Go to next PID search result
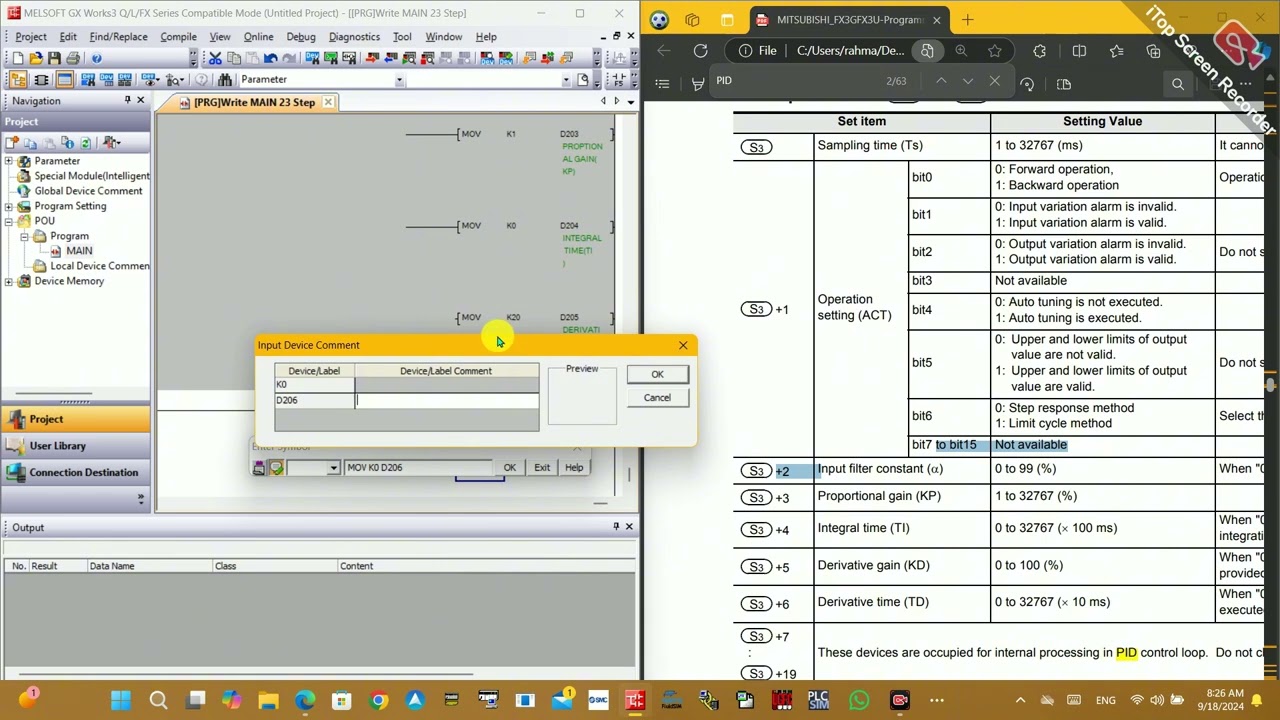This screenshot has width=1280, height=720. (x=968, y=81)
